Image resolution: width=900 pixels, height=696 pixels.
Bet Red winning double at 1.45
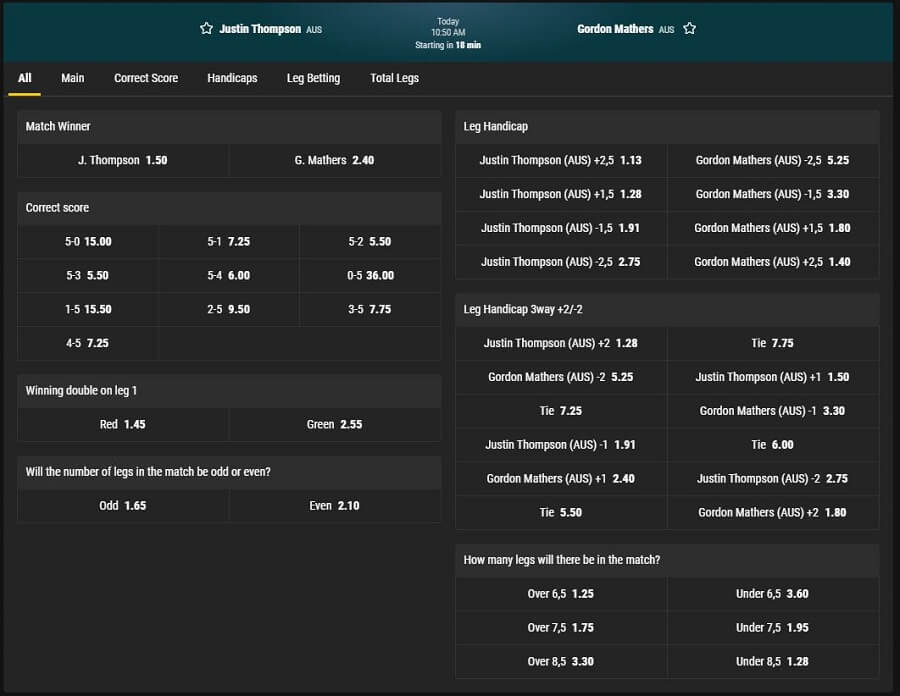tap(123, 425)
